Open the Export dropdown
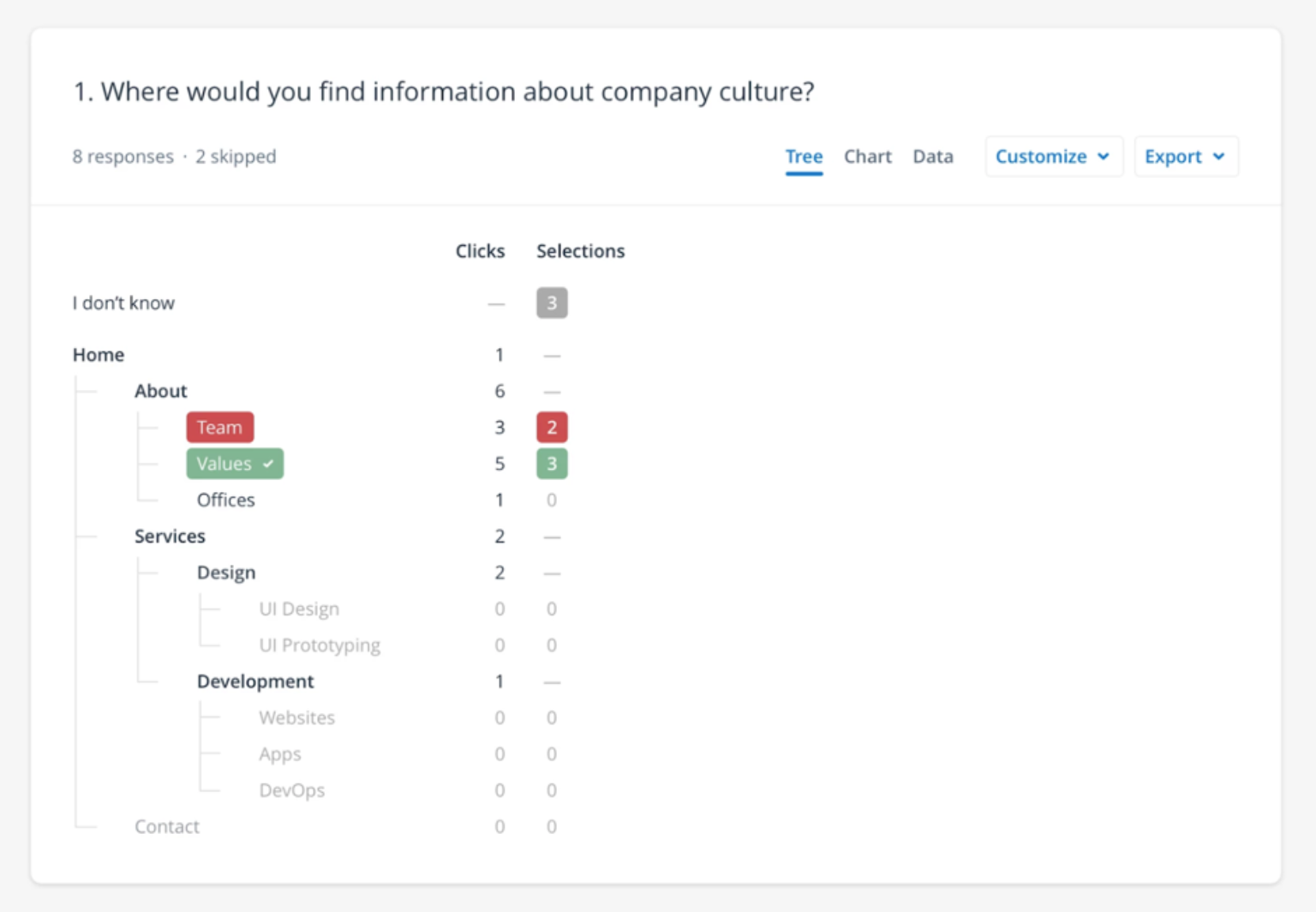The height and width of the screenshot is (912, 1316). [x=1186, y=156]
